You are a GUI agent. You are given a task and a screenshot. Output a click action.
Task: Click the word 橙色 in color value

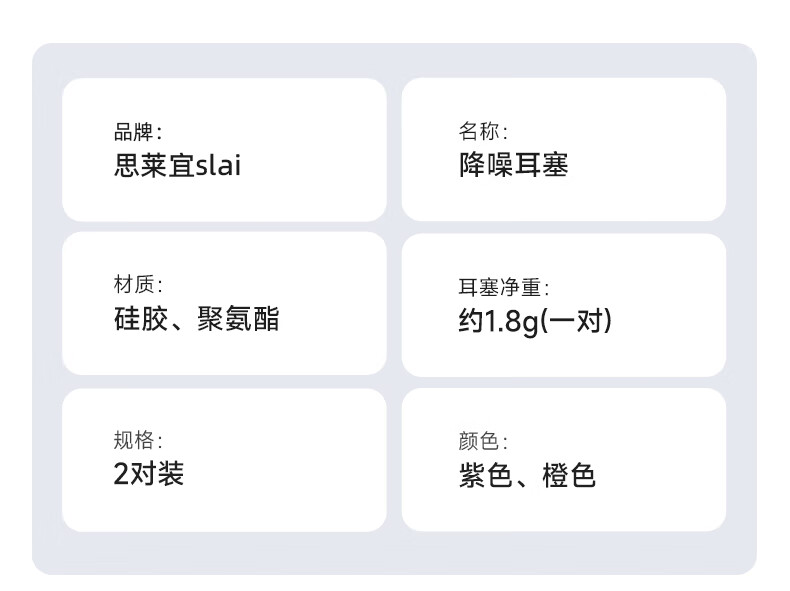[569, 475]
